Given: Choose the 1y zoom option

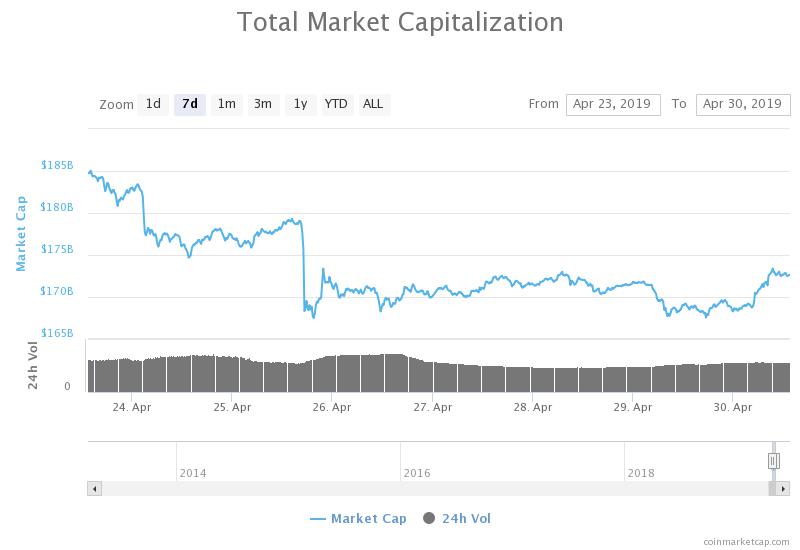Looking at the screenshot, I should (x=301, y=105).
